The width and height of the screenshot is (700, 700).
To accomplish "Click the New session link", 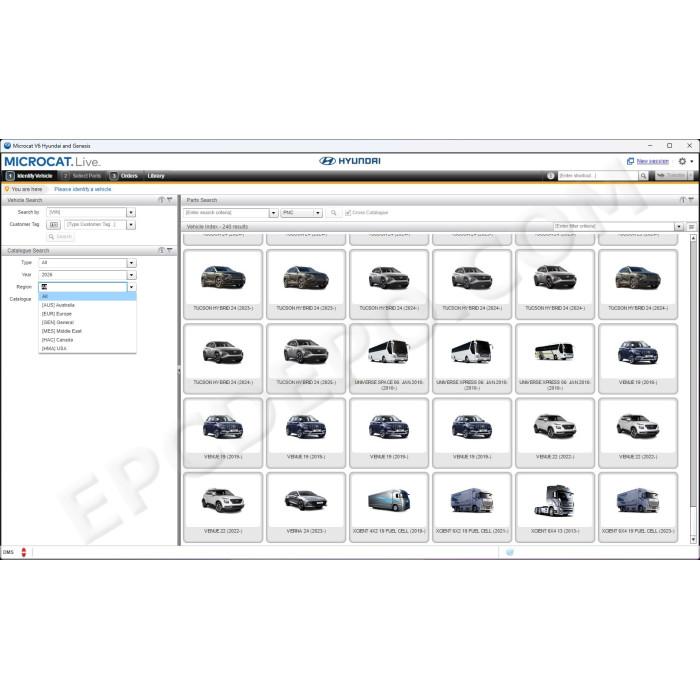I will click(x=653, y=161).
